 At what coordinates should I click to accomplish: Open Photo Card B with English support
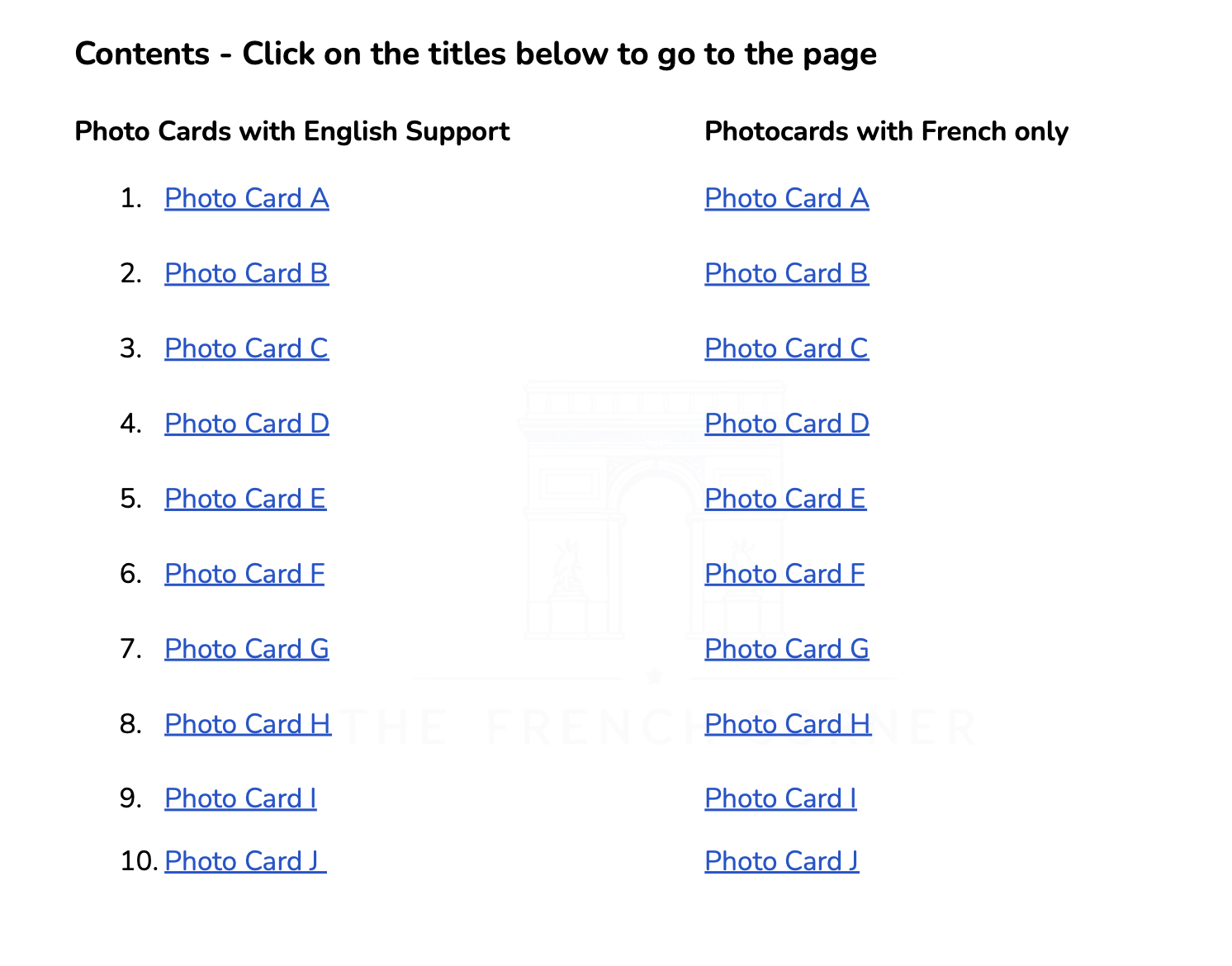[246, 274]
